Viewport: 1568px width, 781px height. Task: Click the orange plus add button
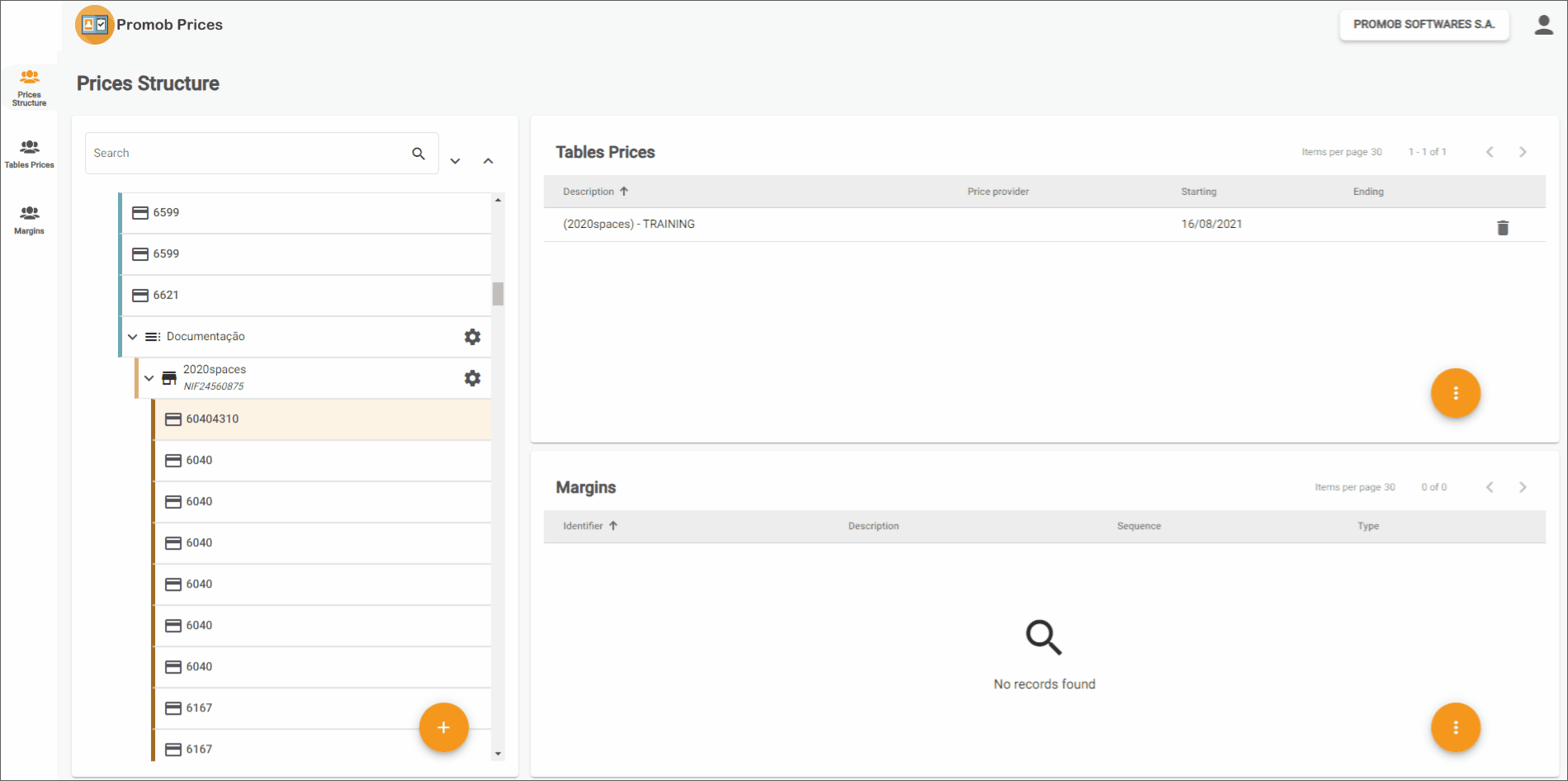[443, 727]
